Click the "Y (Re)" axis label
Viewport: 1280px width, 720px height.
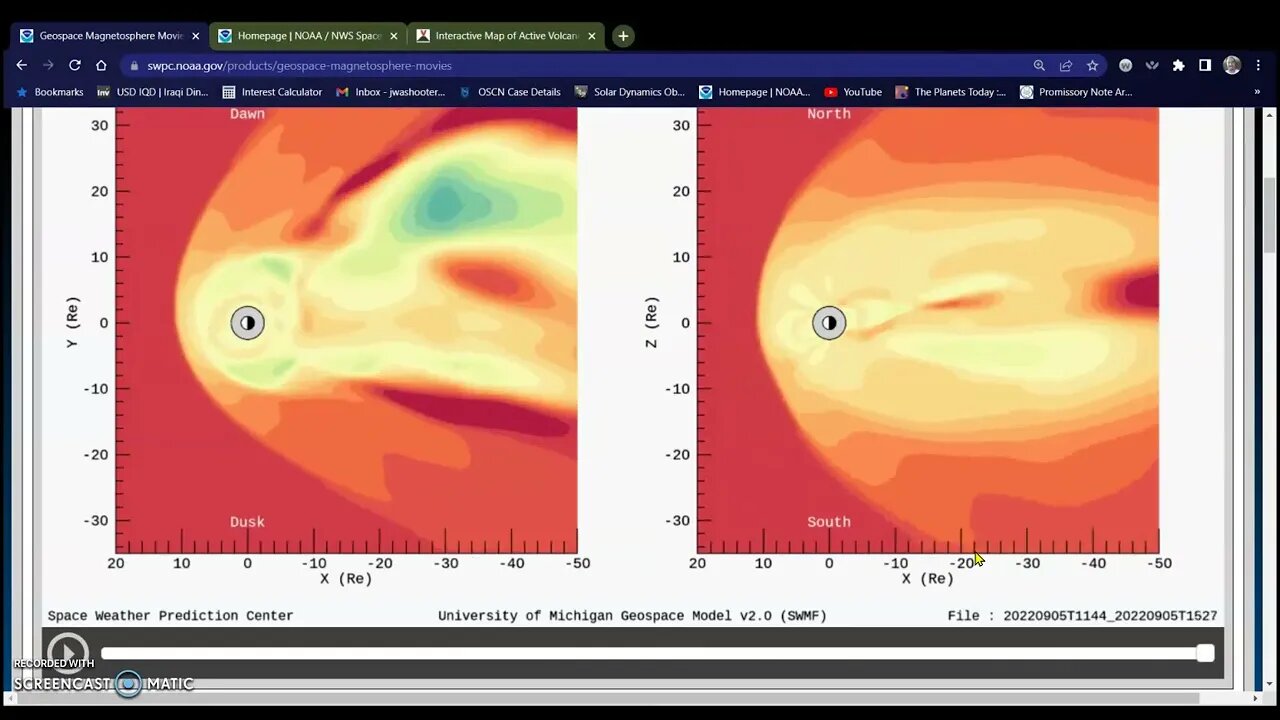(x=72, y=323)
